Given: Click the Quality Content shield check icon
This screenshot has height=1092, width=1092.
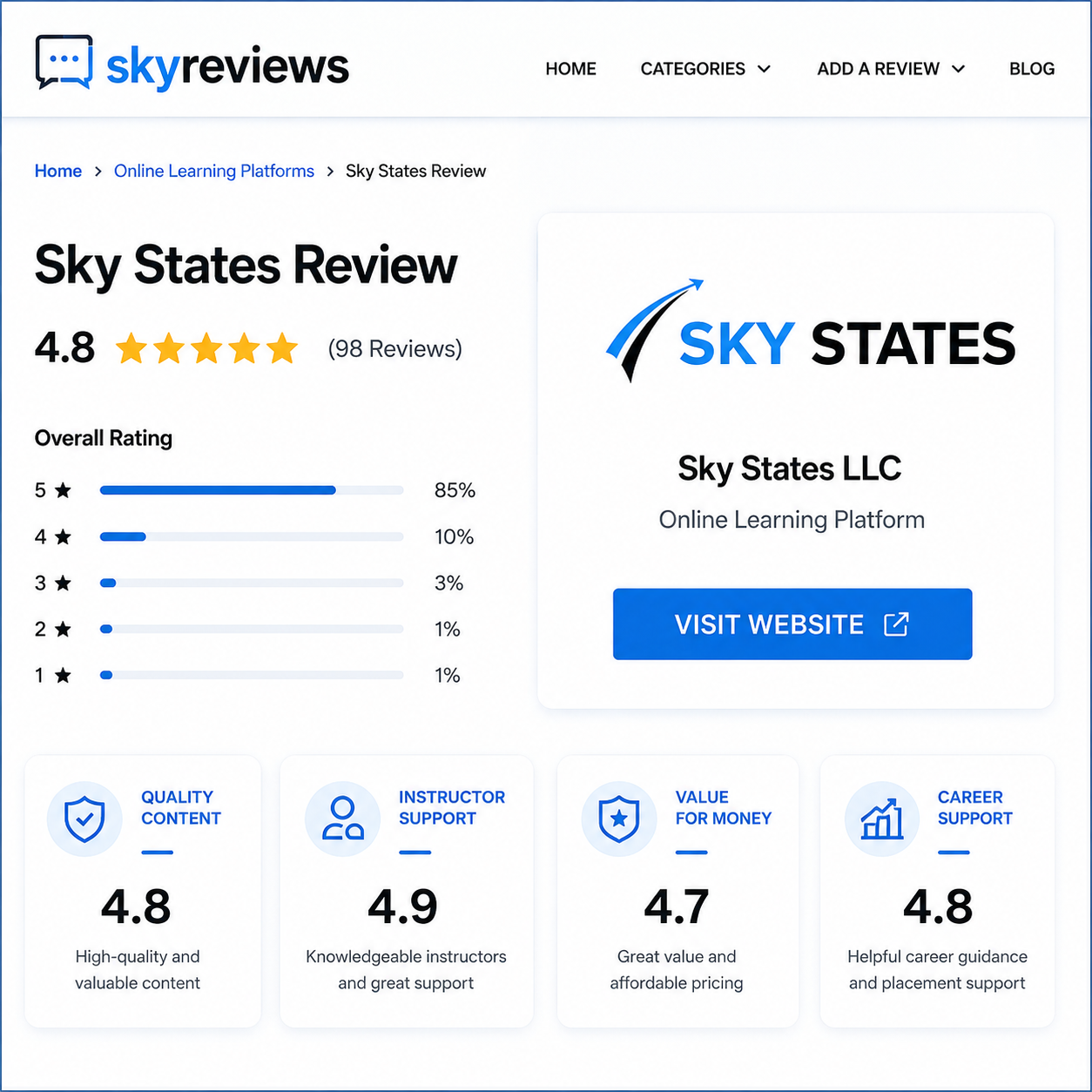Looking at the screenshot, I should 84,819.
